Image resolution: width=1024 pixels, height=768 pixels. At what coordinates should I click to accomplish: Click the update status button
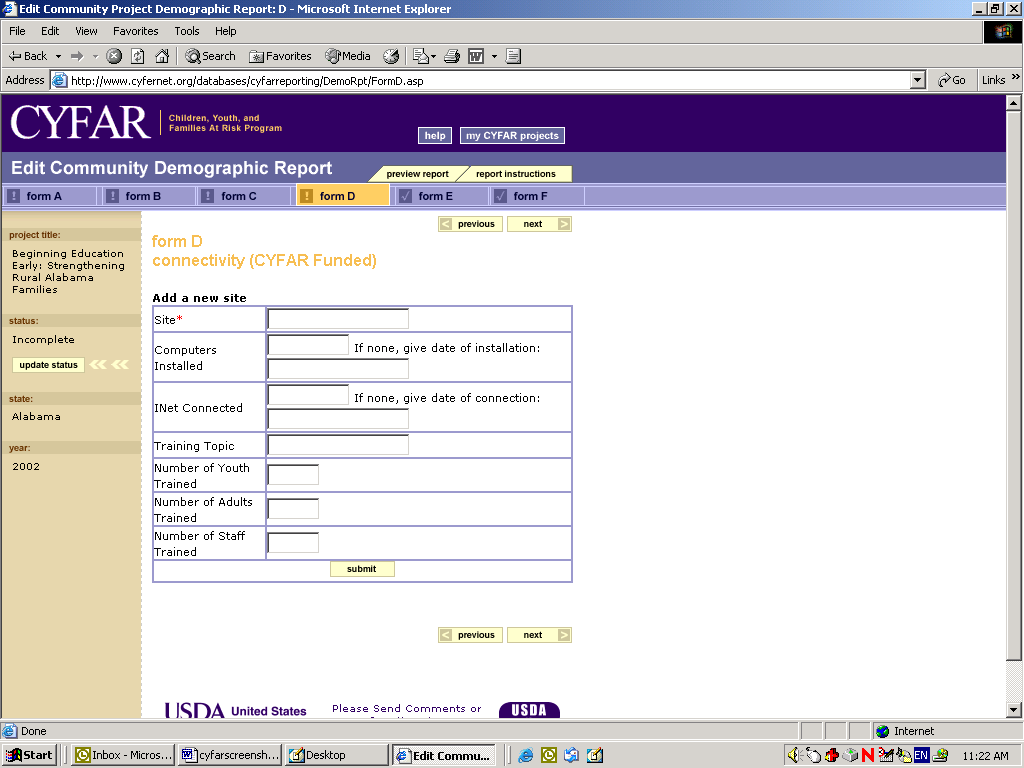coord(48,365)
